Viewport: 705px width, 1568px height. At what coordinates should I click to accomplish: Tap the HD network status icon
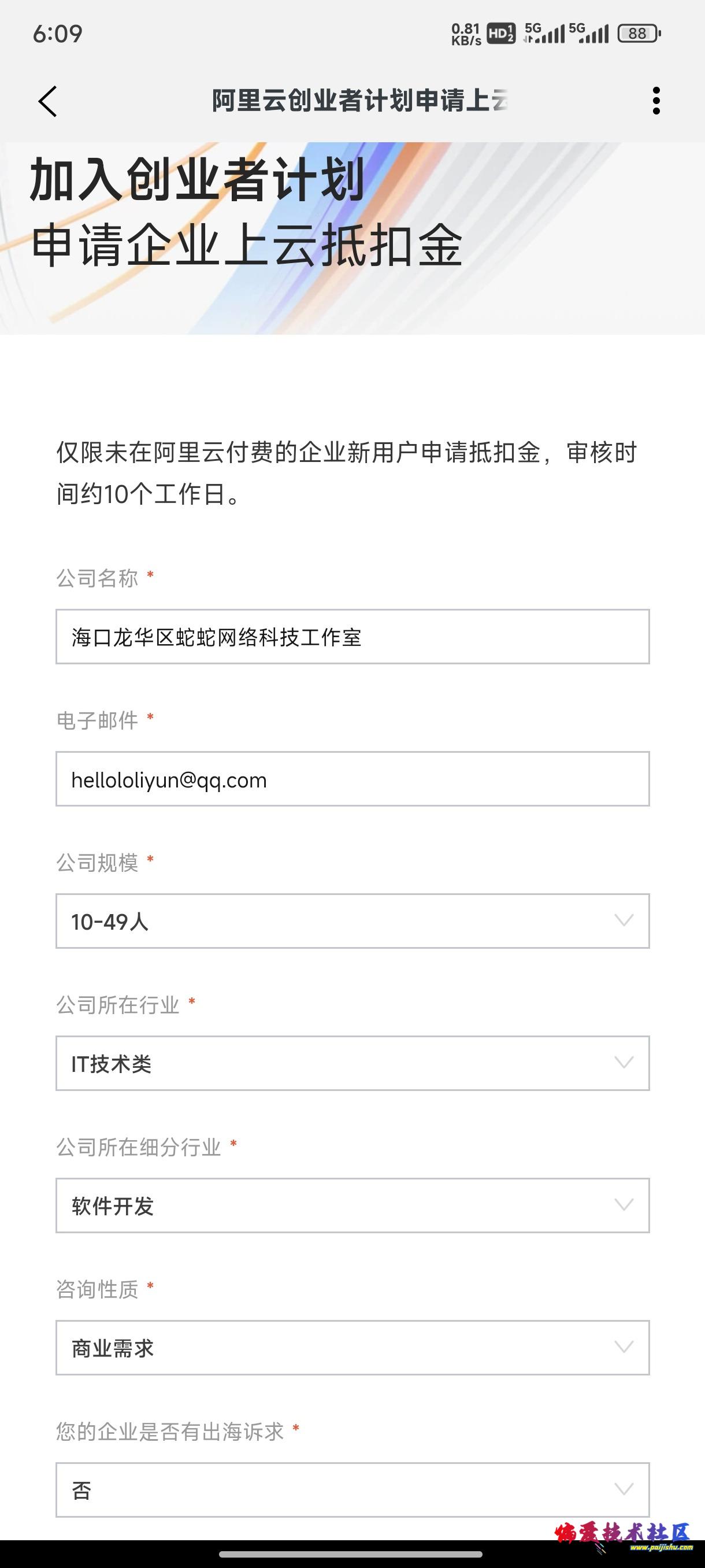click(501, 34)
